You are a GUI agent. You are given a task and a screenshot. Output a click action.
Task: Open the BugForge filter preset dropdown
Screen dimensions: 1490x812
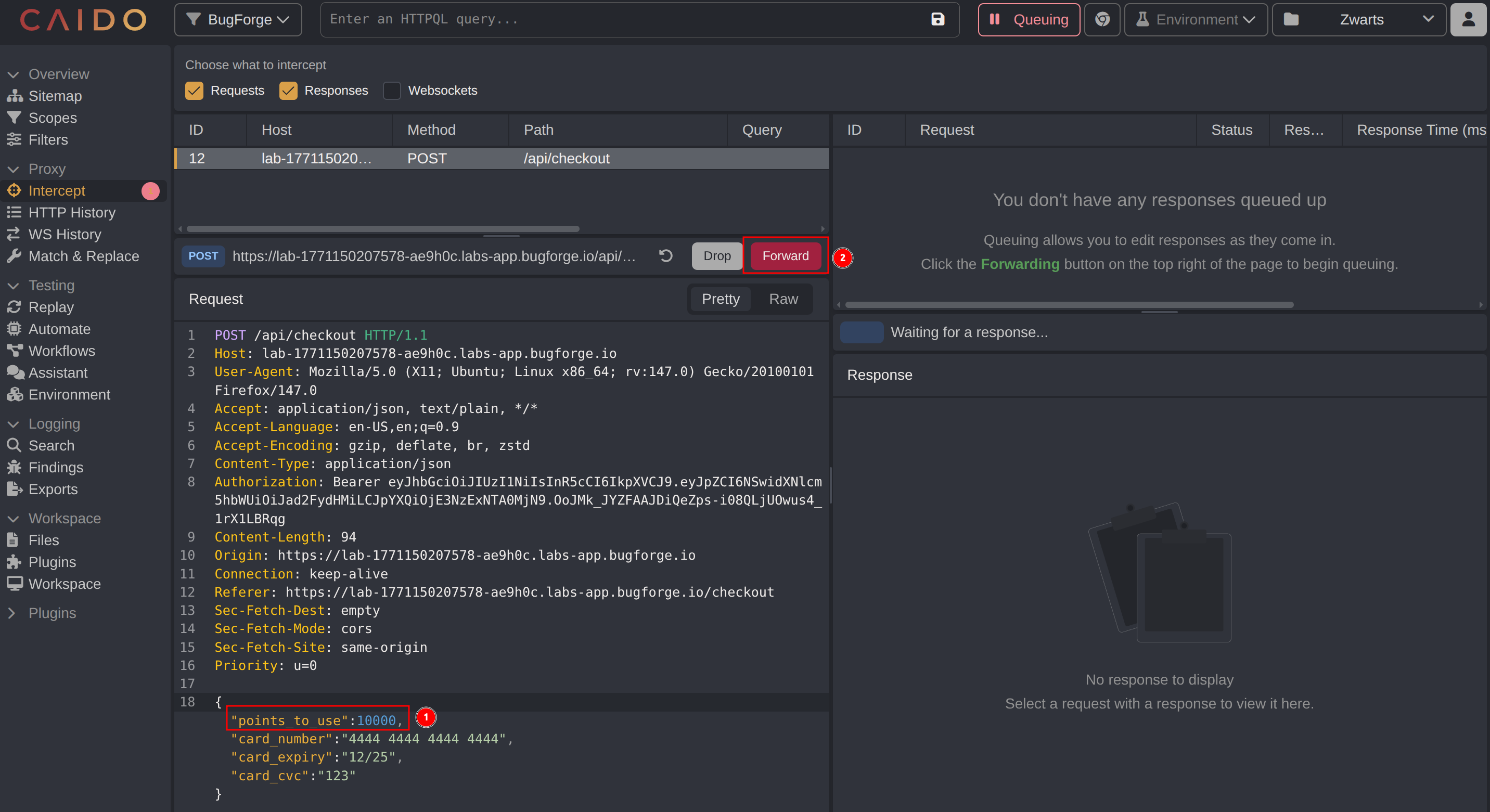238,19
